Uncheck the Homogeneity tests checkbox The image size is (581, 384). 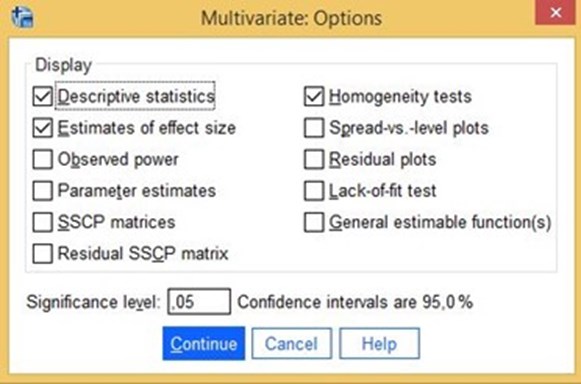(314, 96)
